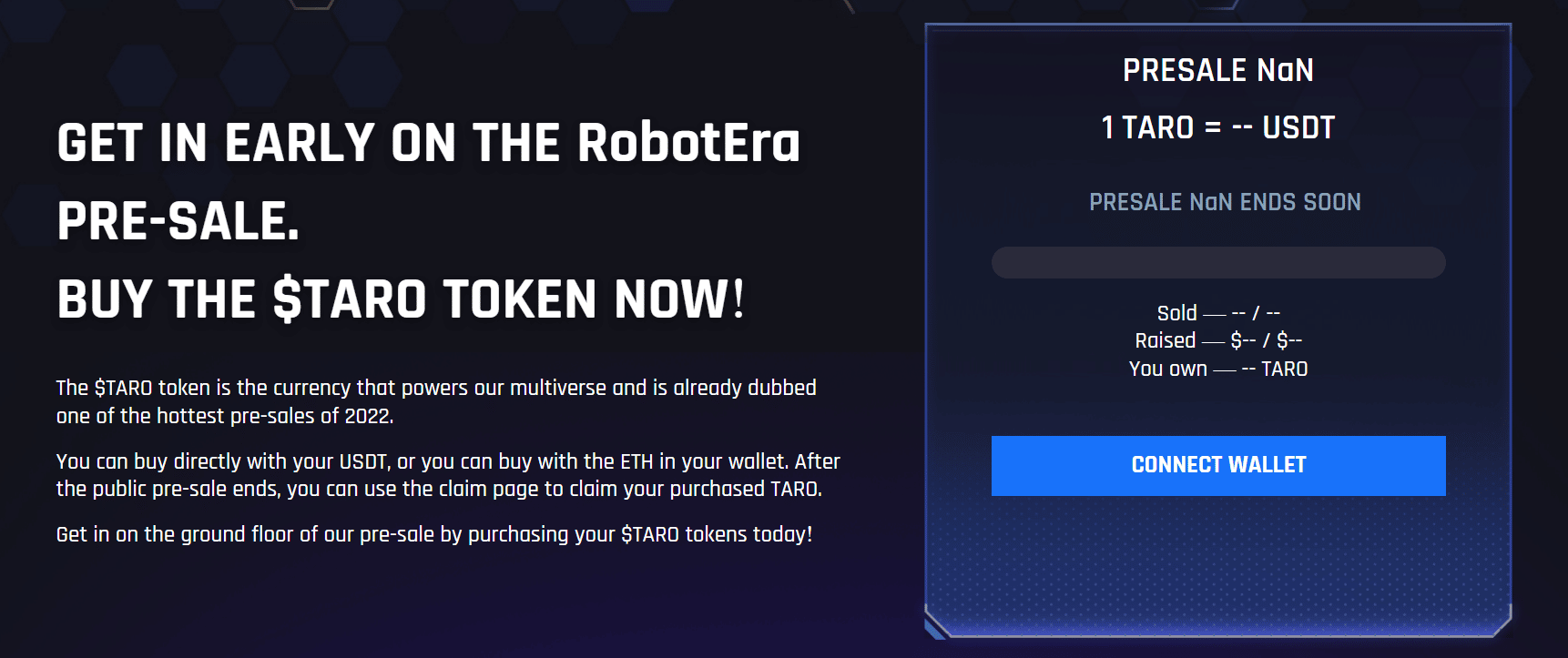Click the CONNECT WALLET button

pos(1218,466)
